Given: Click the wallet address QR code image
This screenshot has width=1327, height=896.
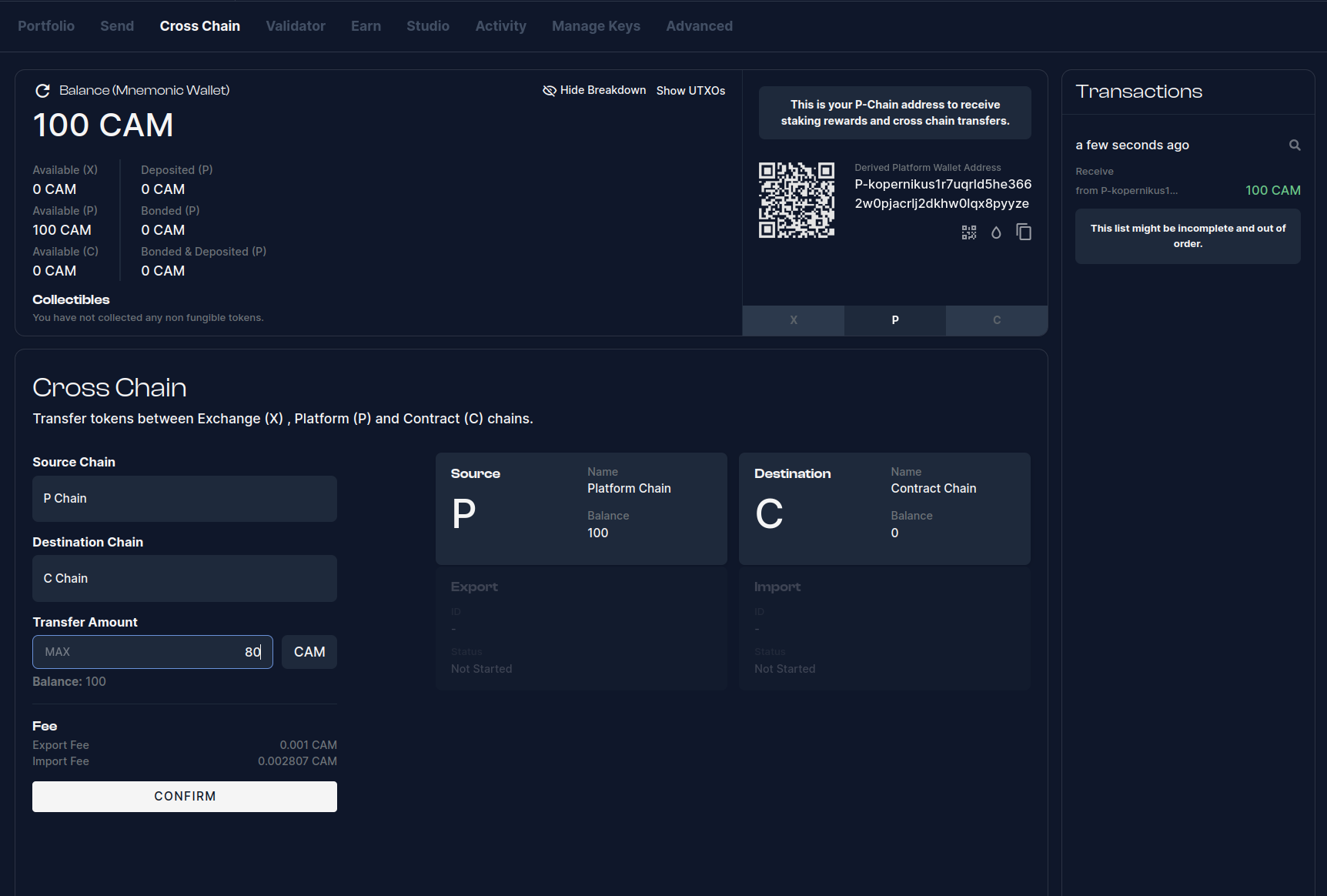Looking at the screenshot, I should (797, 200).
